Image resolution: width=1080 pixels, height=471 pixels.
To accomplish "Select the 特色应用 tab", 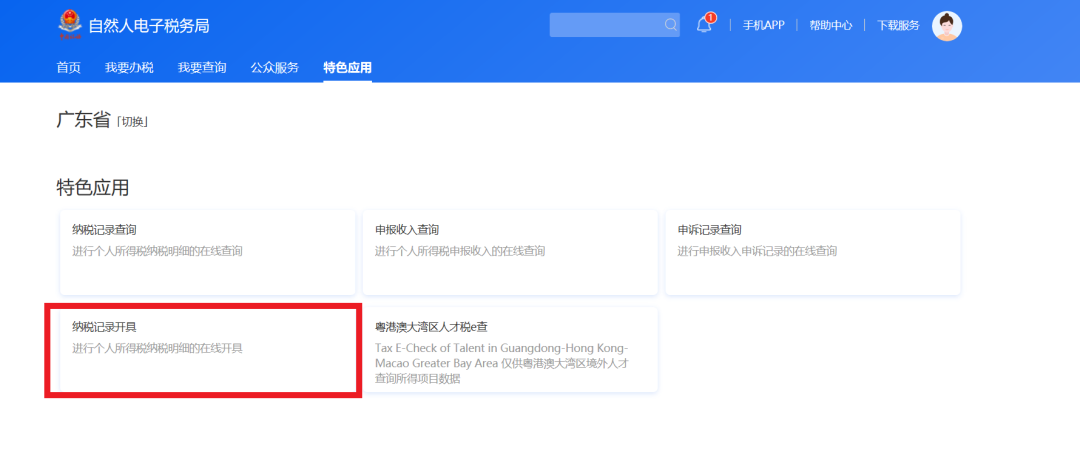I will click(348, 67).
